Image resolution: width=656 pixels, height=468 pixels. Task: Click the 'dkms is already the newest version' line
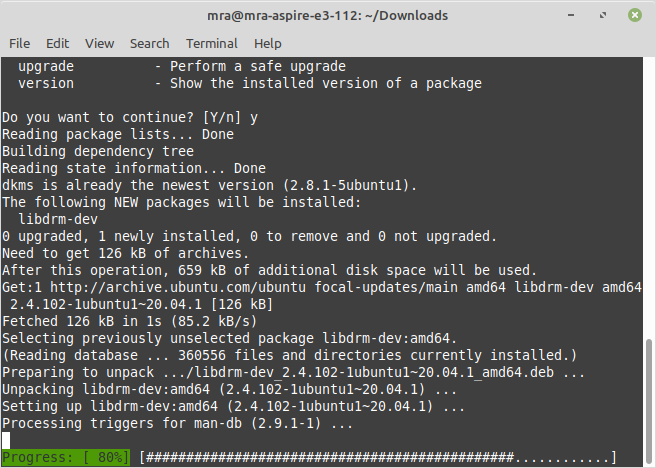click(x=210, y=185)
